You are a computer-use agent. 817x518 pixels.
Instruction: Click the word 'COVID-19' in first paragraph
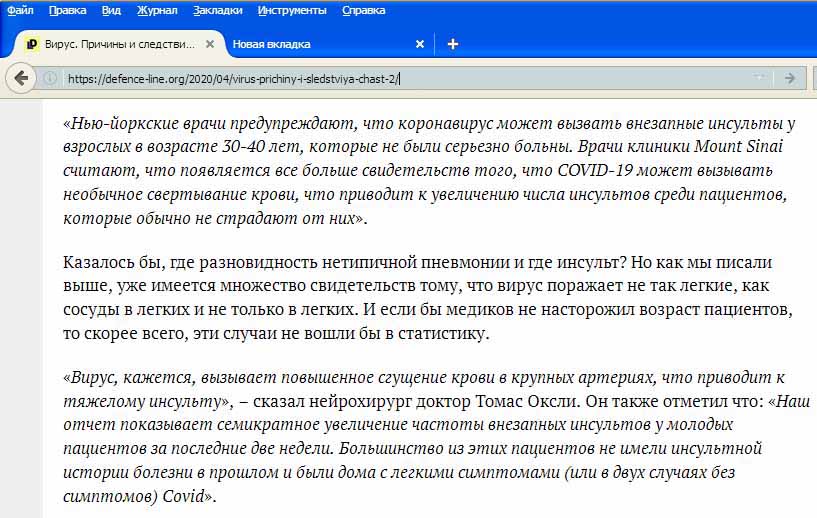pos(595,170)
